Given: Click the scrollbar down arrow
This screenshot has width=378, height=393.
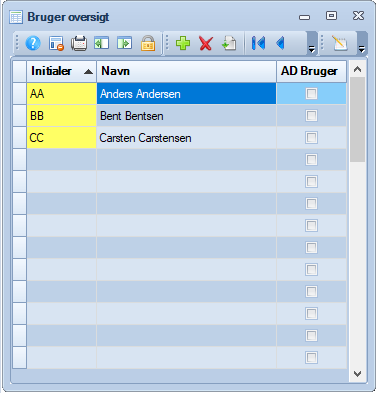Looking at the screenshot, I should click(357, 374).
